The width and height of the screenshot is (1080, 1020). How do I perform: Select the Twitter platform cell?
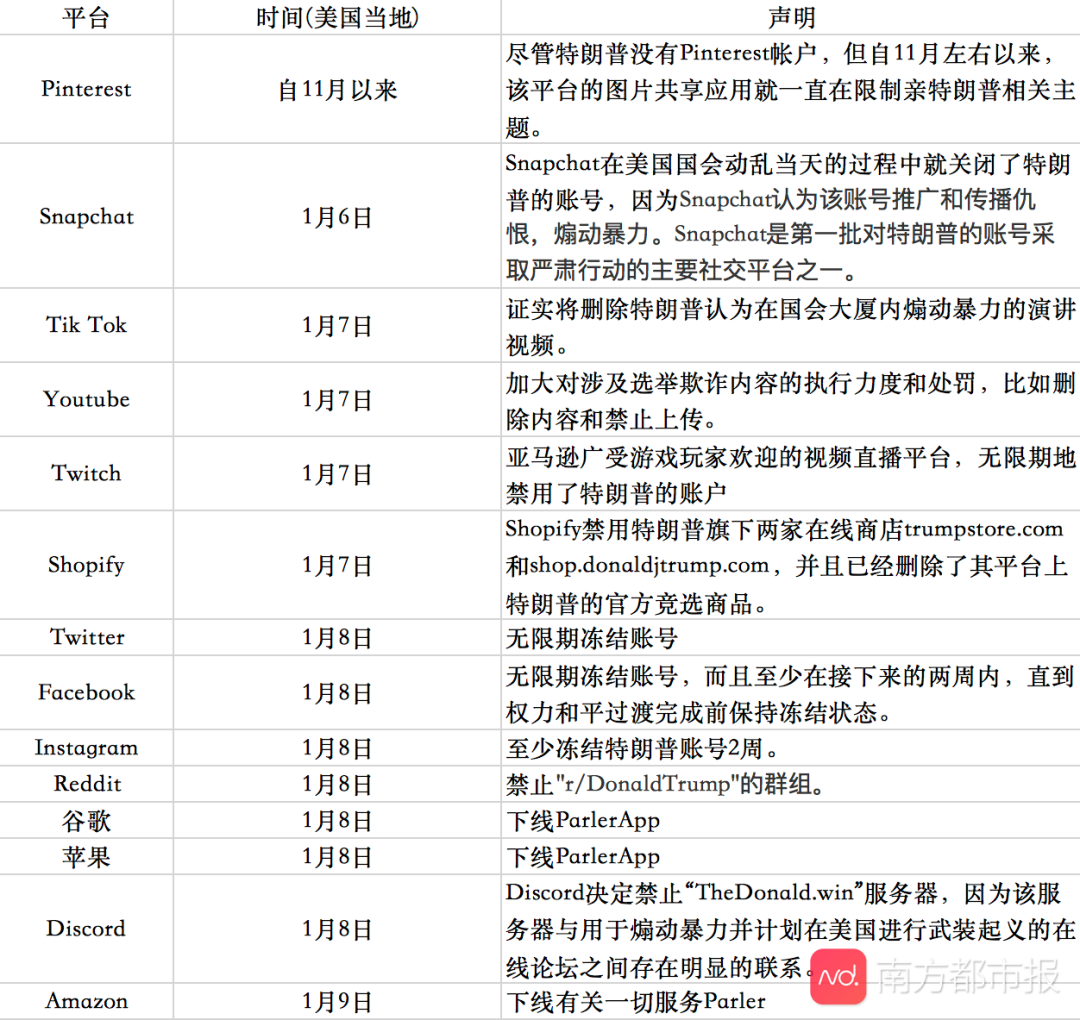(86, 637)
